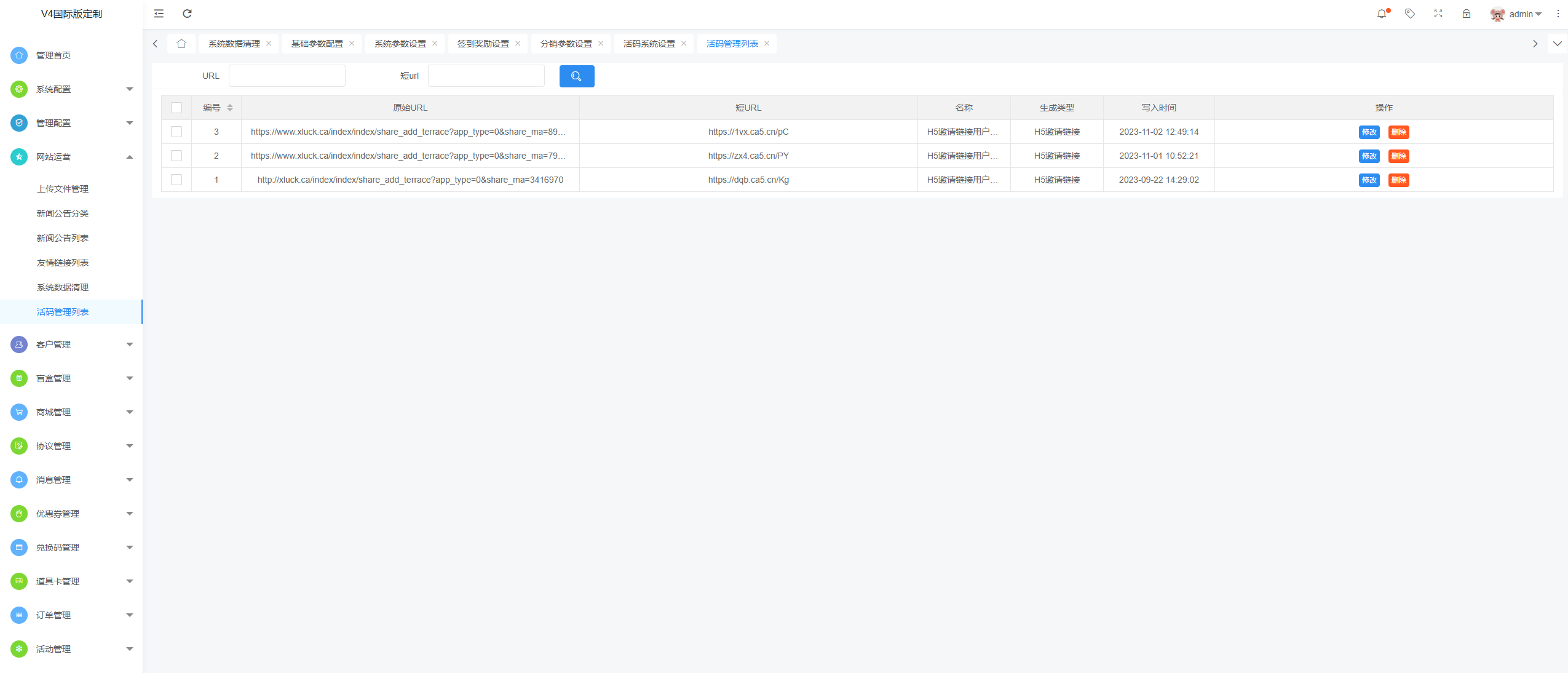This screenshot has width=1568, height=673.
Task: Switch to the 分销参数设置 tab
Action: (566, 44)
